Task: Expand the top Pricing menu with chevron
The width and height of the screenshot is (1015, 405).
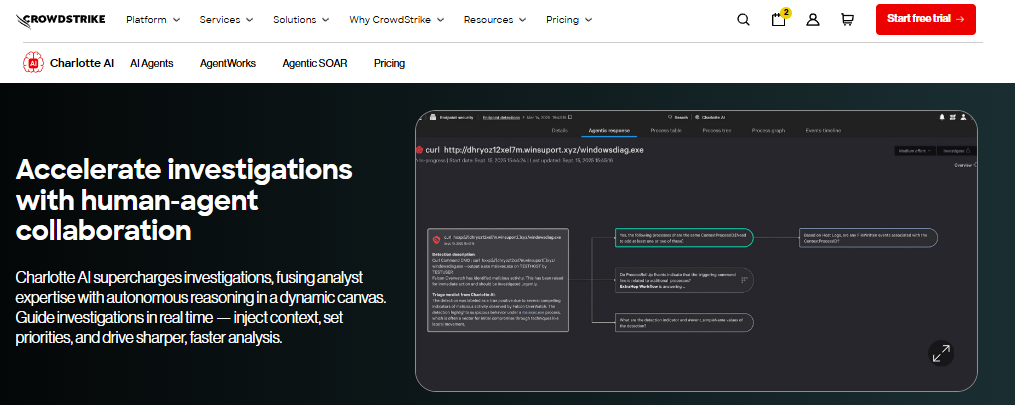Action: tap(569, 19)
